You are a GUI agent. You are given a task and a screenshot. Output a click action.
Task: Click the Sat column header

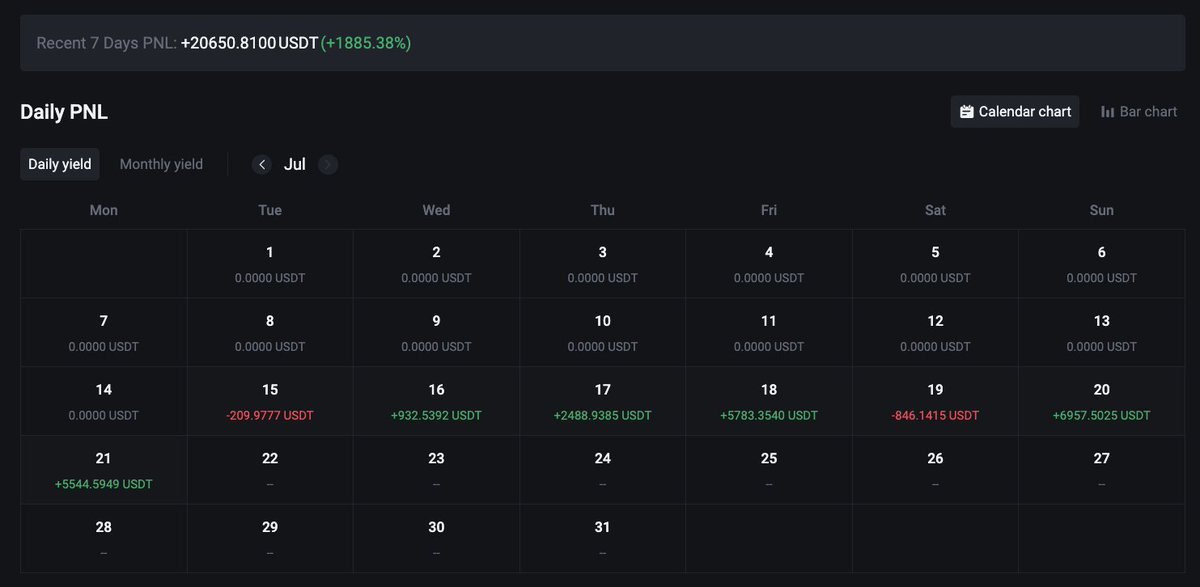tap(935, 210)
